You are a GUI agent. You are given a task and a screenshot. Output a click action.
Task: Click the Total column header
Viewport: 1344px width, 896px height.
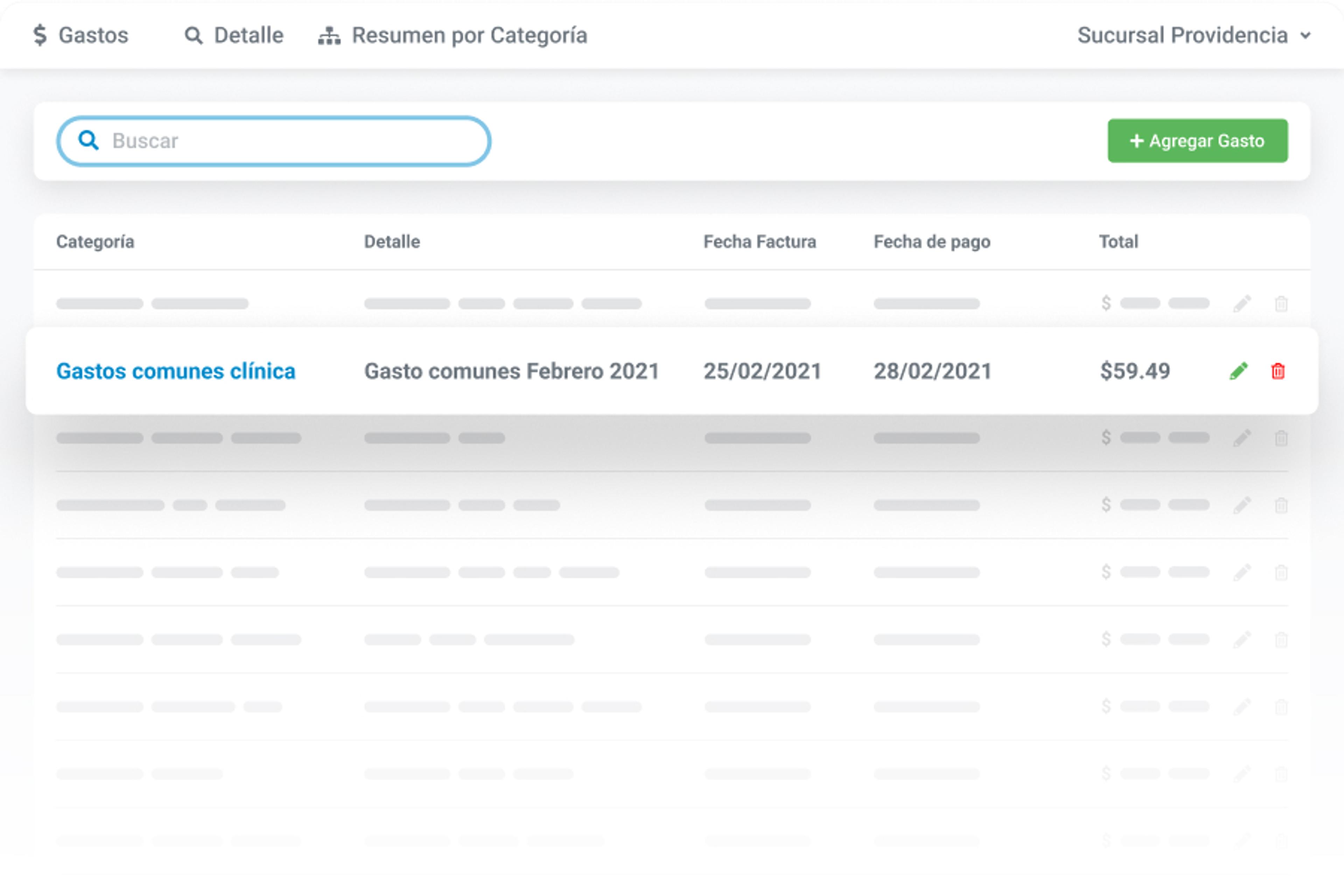[1119, 242]
